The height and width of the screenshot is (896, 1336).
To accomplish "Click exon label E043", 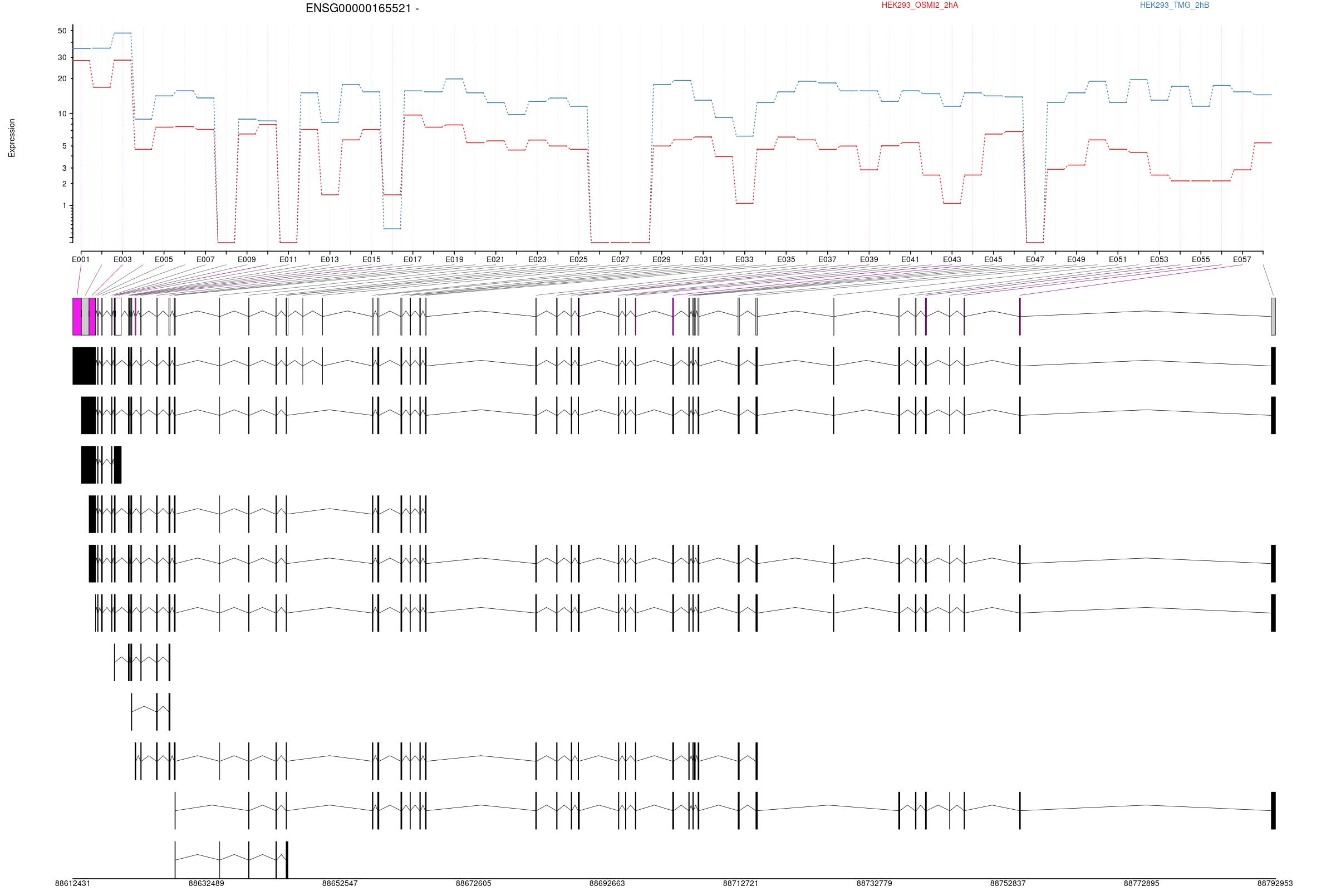I will tap(952, 259).
